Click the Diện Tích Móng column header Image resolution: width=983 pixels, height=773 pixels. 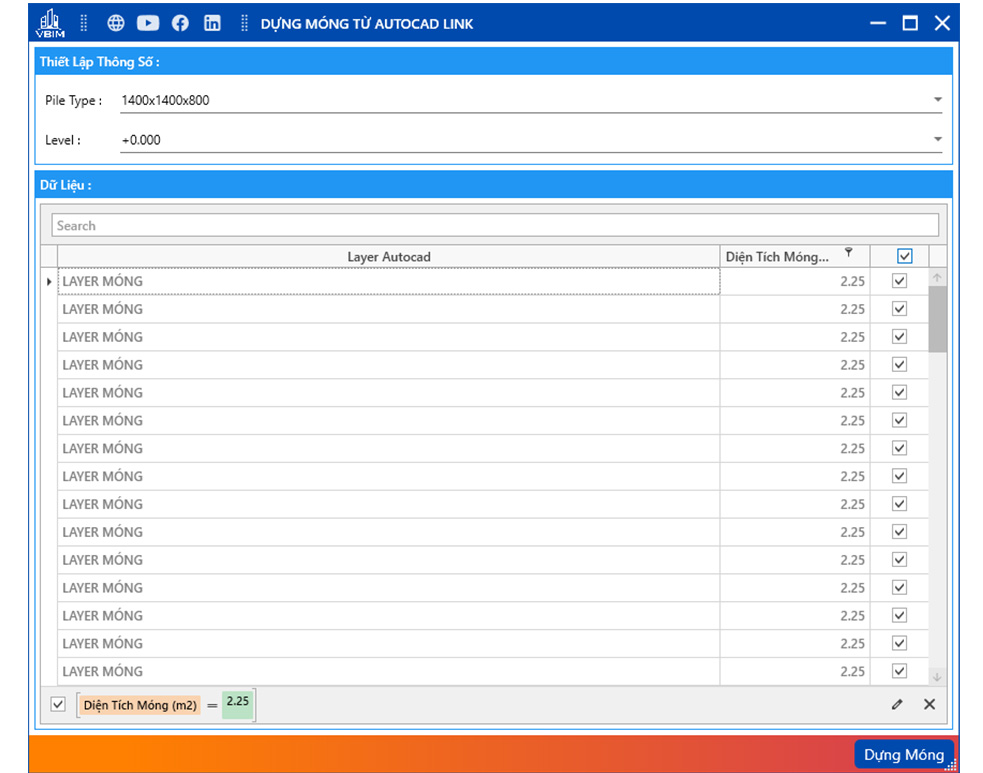point(777,257)
